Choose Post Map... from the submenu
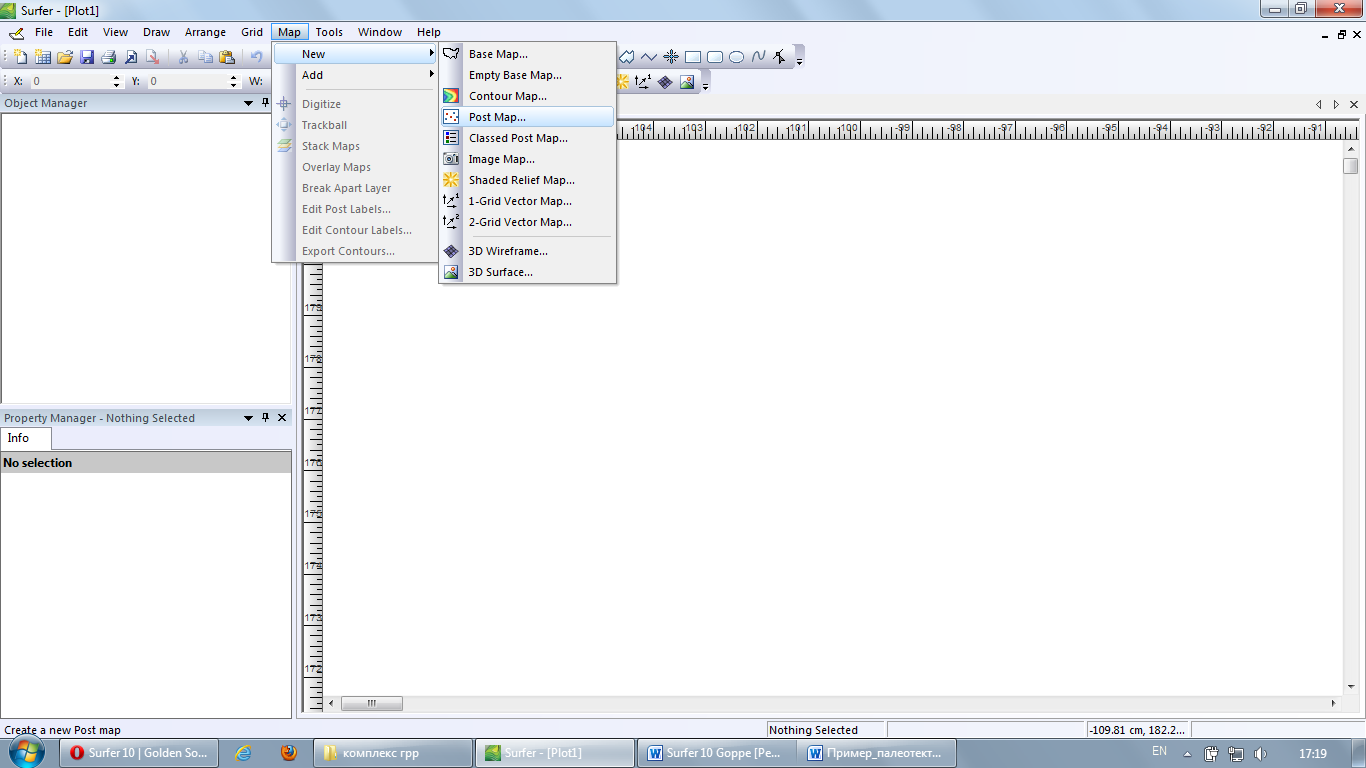Viewport: 1366px width, 768px height. tap(527, 117)
